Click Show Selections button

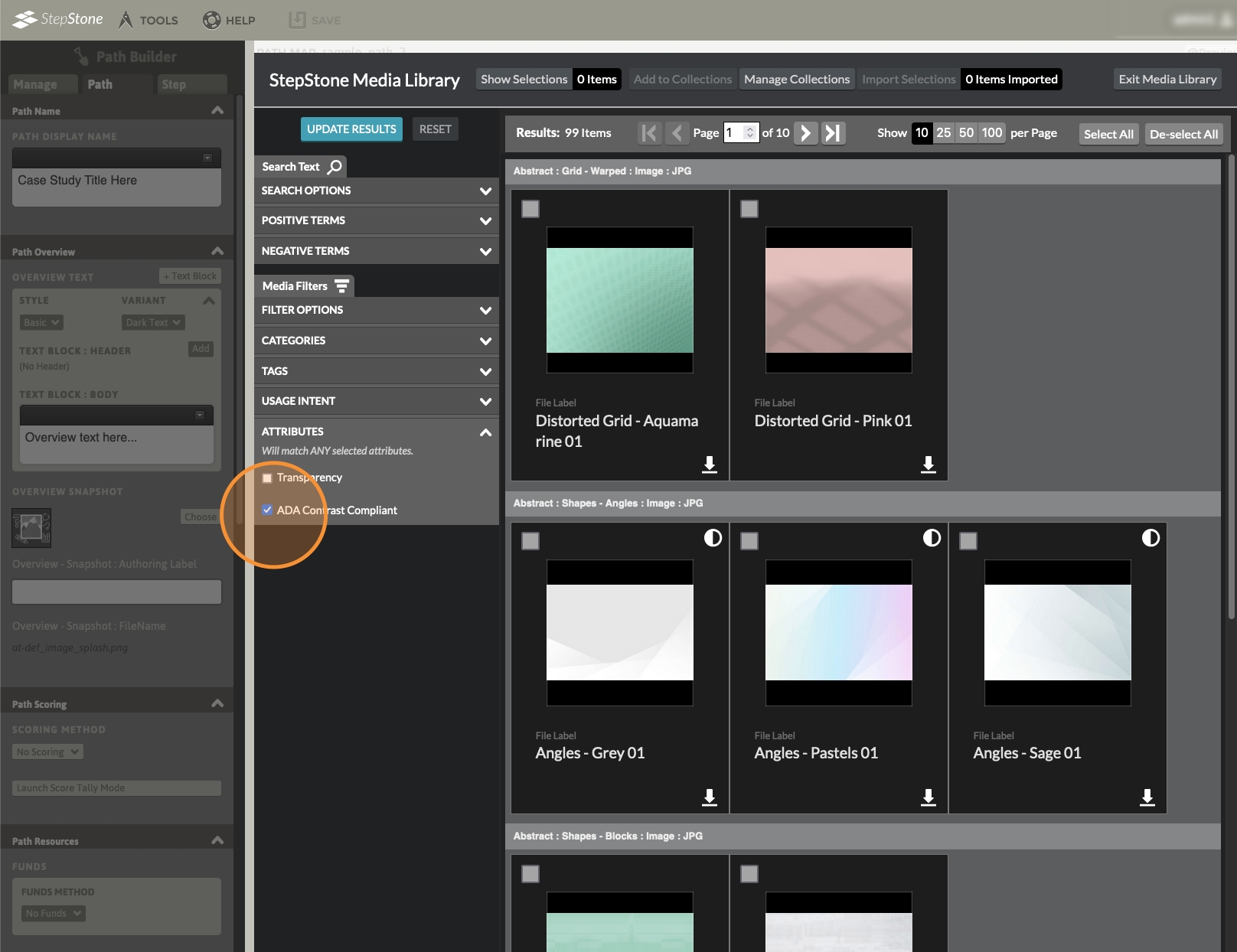(524, 80)
